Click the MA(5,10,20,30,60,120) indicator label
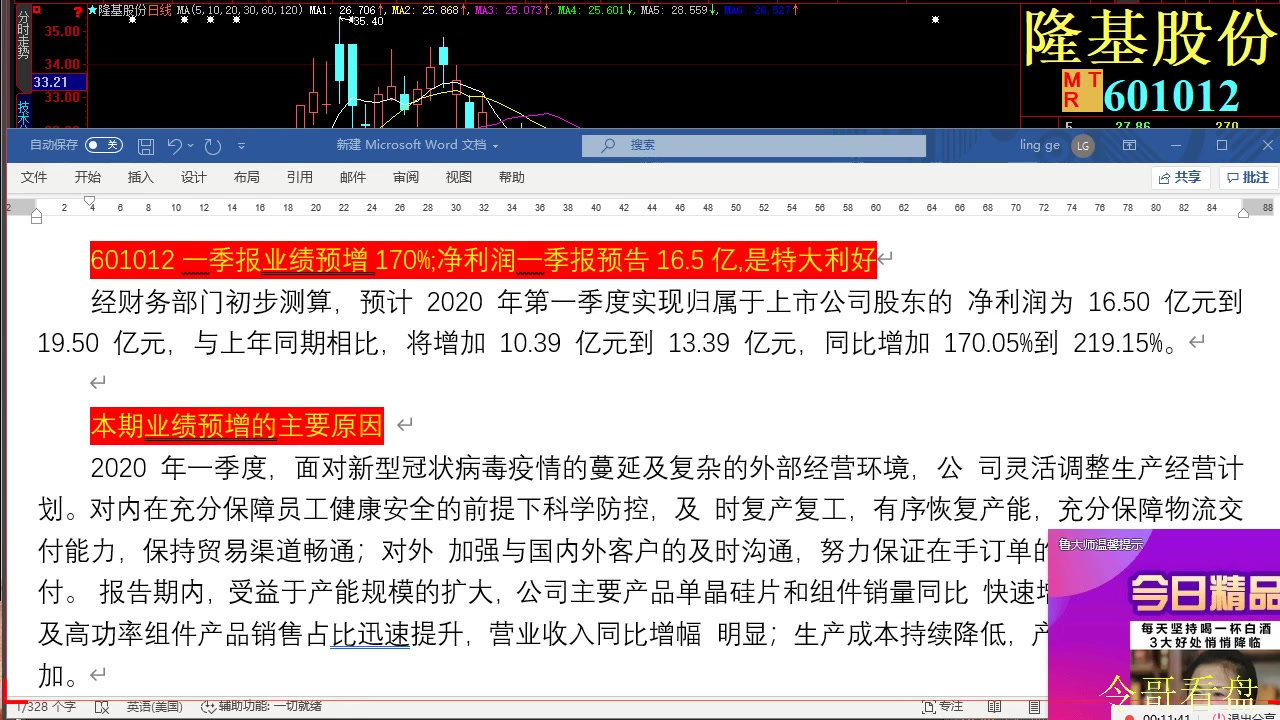This screenshot has height=720, width=1280. tap(240, 10)
